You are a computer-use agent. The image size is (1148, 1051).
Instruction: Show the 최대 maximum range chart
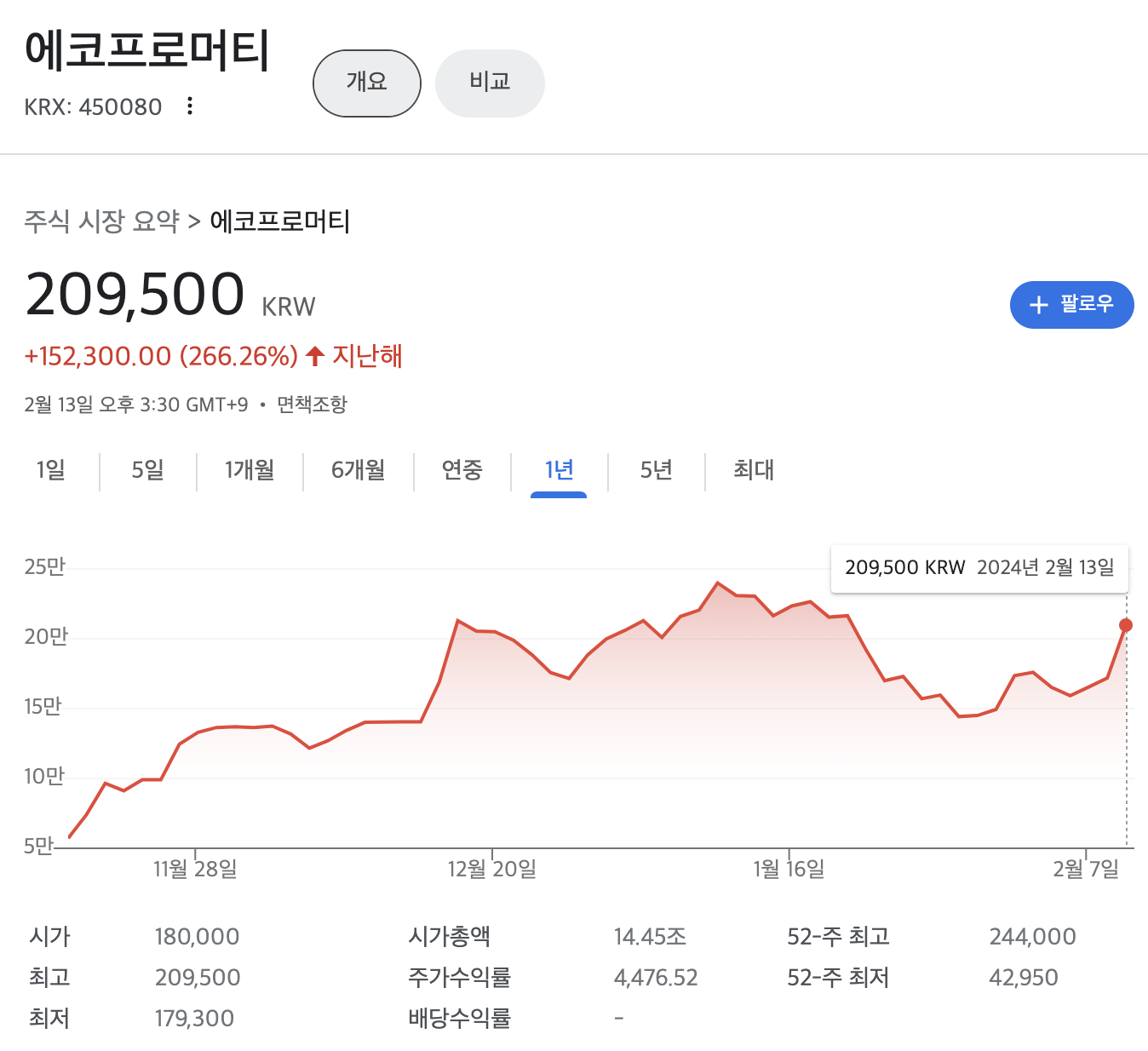(754, 469)
